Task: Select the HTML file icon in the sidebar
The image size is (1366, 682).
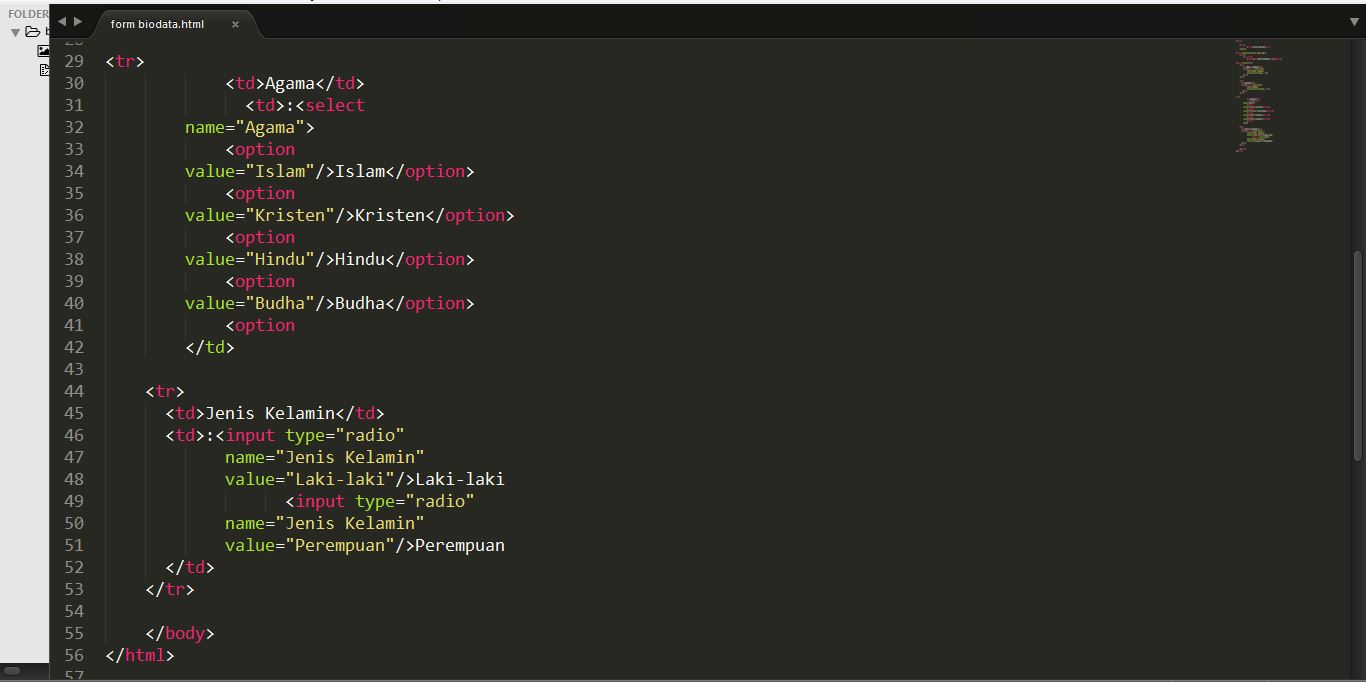Action: click(x=45, y=70)
